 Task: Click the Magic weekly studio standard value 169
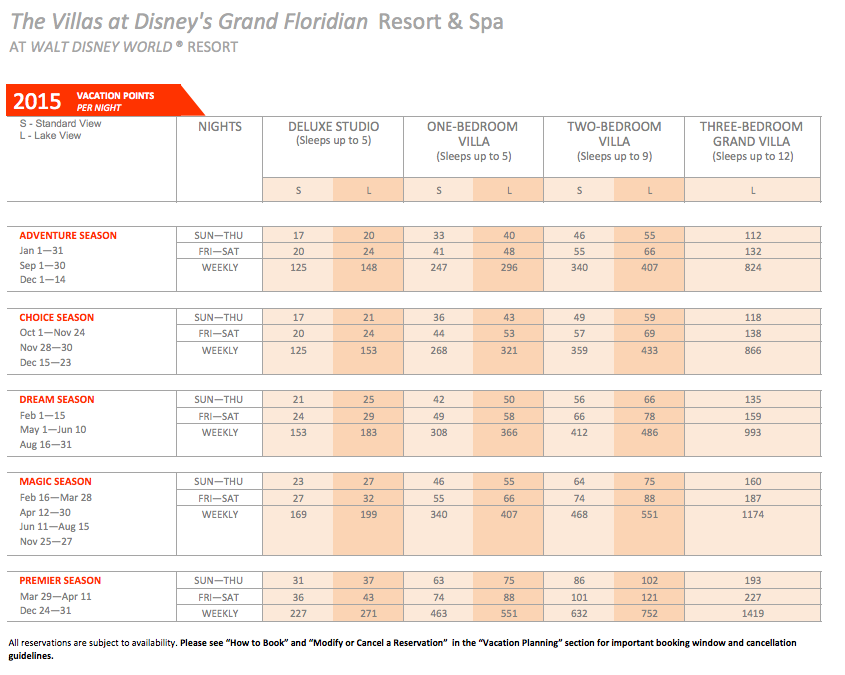(x=298, y=514)
